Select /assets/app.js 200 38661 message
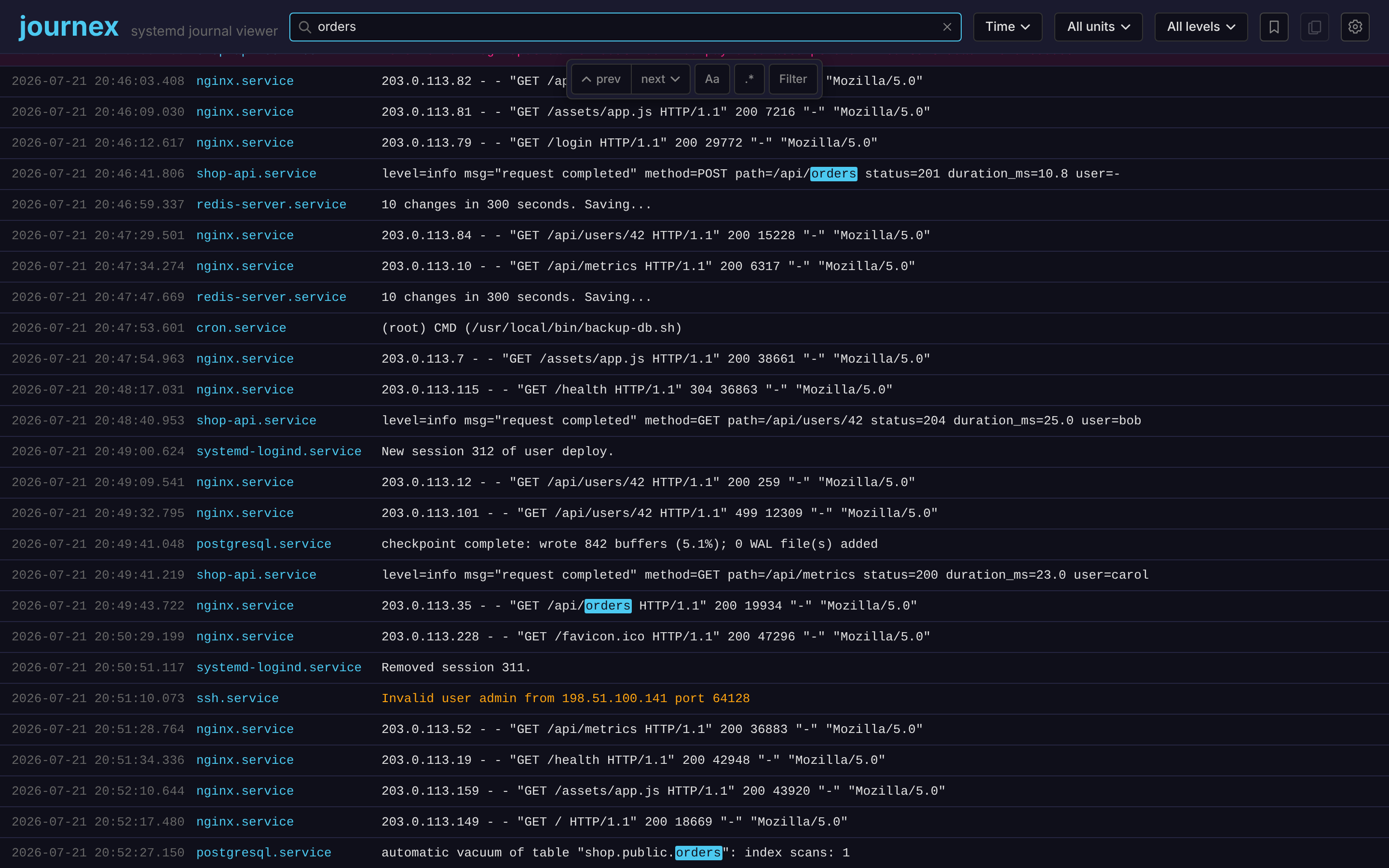 point(656,359)
